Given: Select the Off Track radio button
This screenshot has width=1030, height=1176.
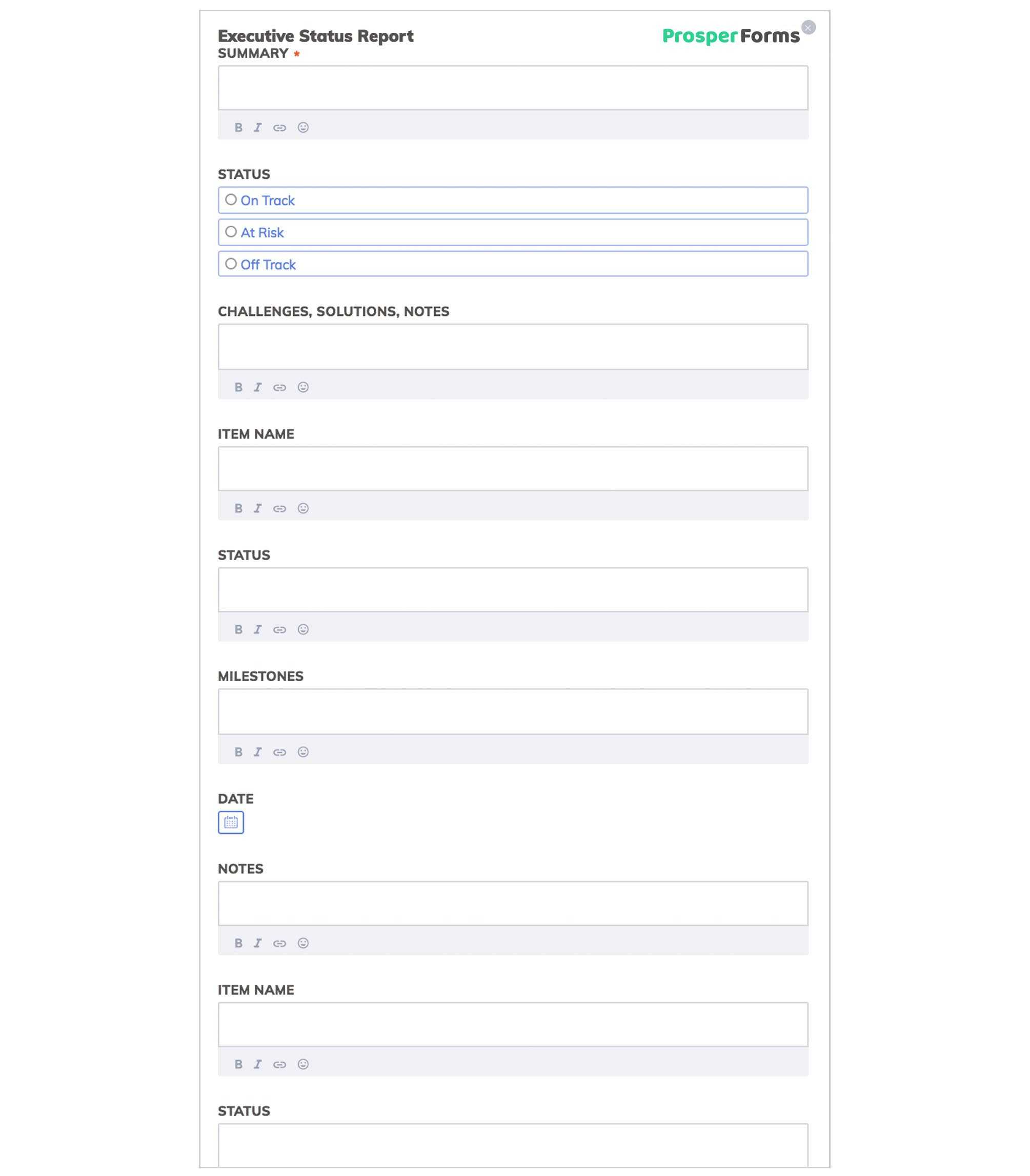Looking at the screenshot, I should pos(230,263).
